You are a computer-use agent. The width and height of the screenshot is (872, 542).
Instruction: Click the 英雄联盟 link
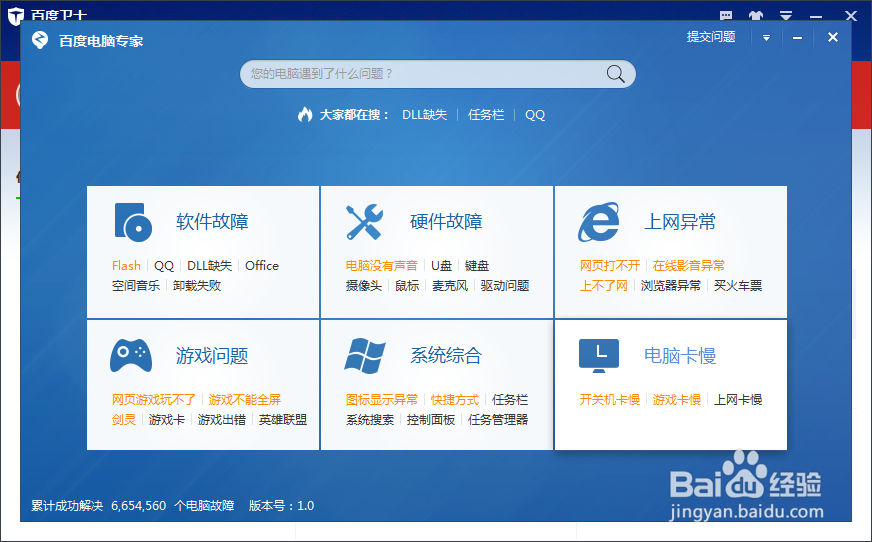pos(283,420)
